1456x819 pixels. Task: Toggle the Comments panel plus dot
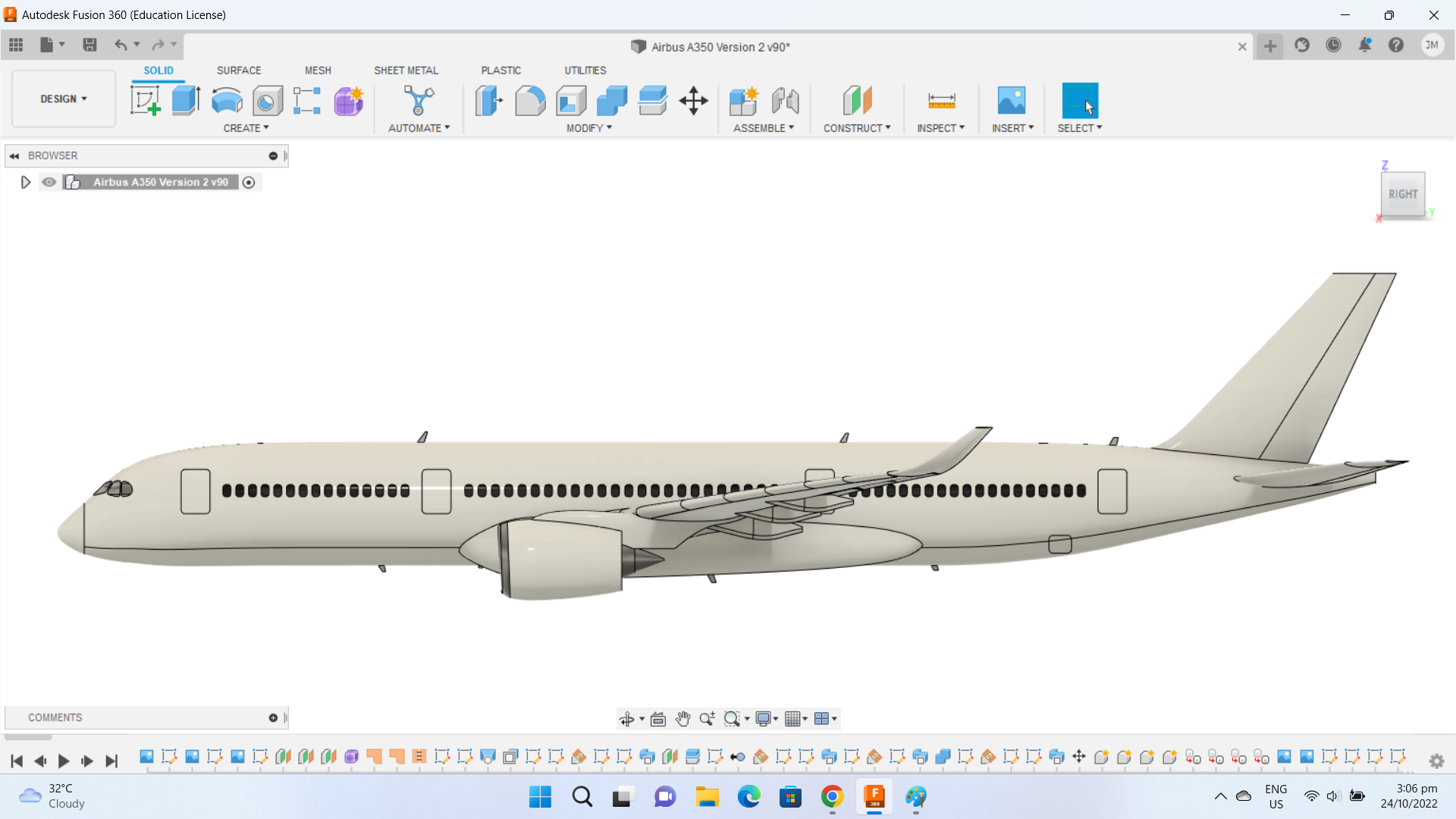coord(273,717)
